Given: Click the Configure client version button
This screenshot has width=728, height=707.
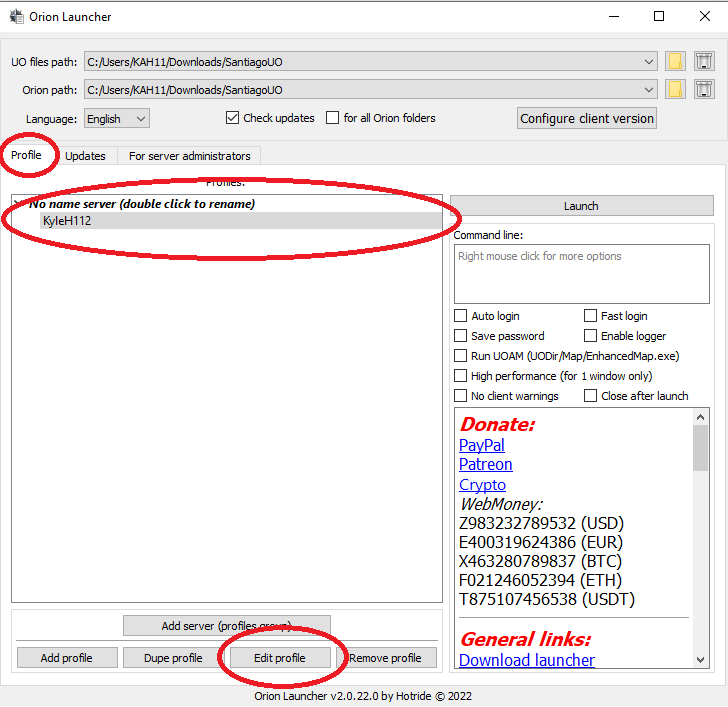Looking at the screenshot, I should coord(587,118).
